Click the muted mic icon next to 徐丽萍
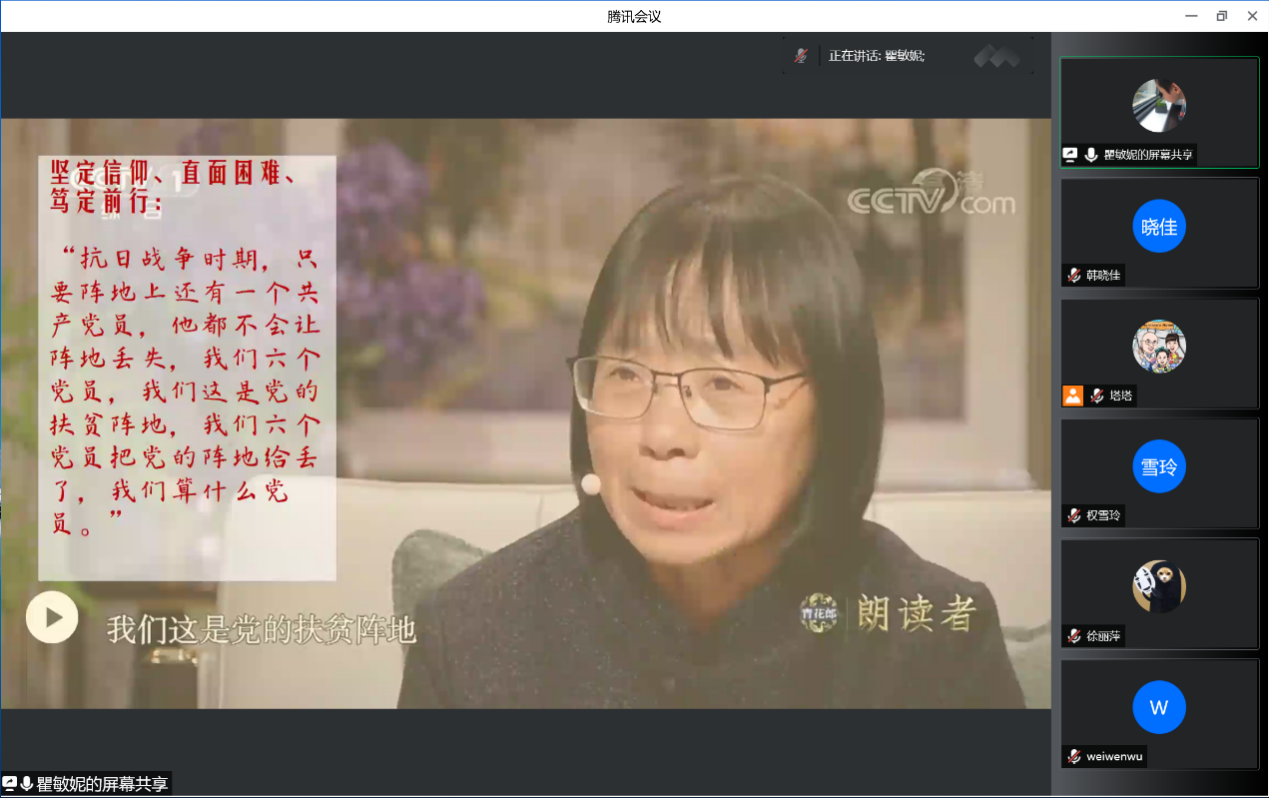 (x=1073, y=636)
